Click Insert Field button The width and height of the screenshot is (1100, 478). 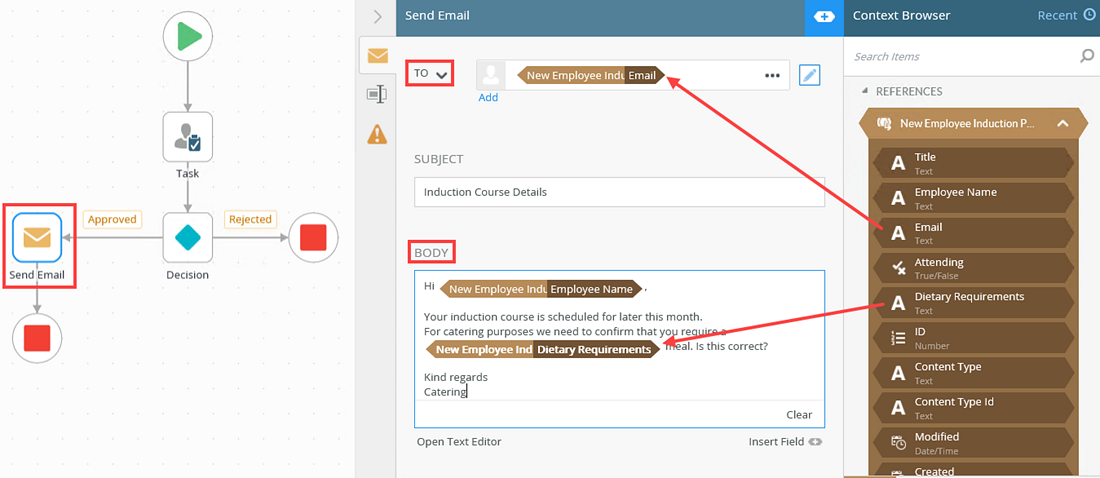click(x=785, y=442)
